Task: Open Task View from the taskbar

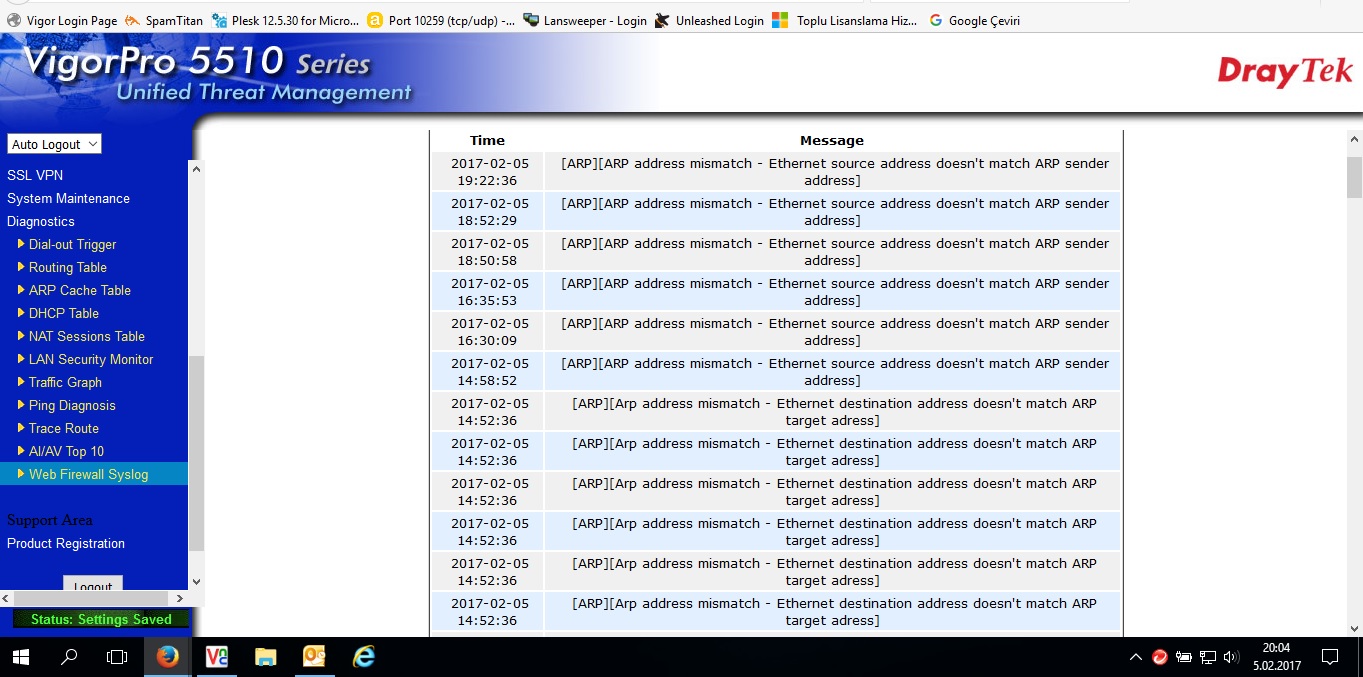Action: tap(117, 657)
